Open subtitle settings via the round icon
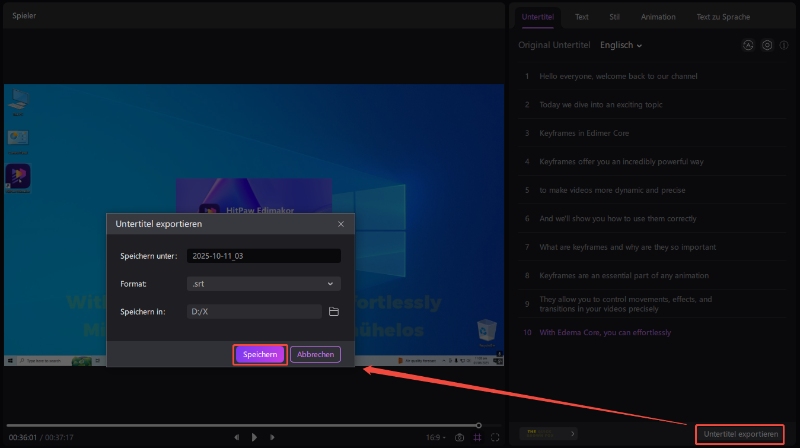Screen dimensions: 800x448 coord(767,45)
